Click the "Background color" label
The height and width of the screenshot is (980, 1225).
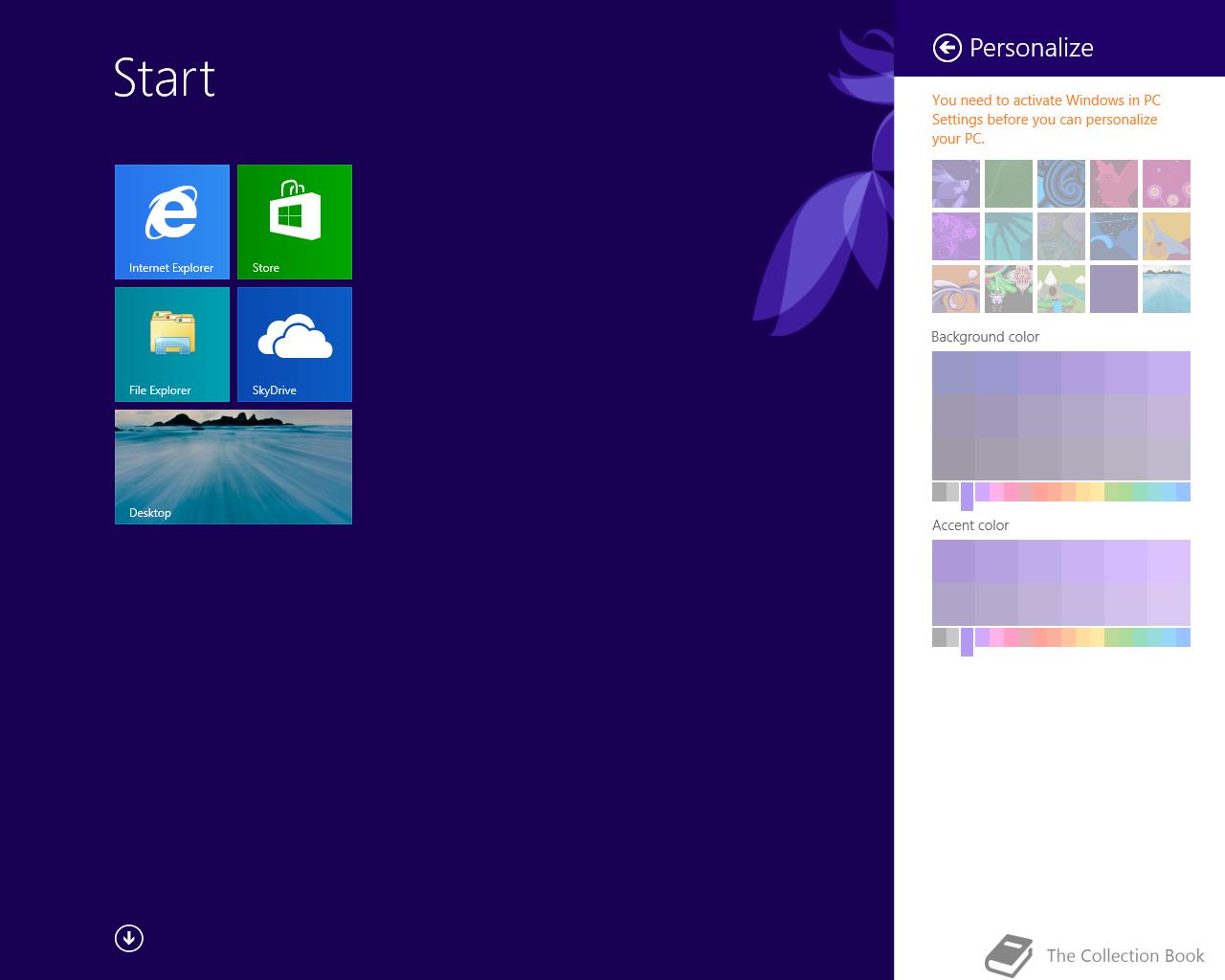(985, 337)
